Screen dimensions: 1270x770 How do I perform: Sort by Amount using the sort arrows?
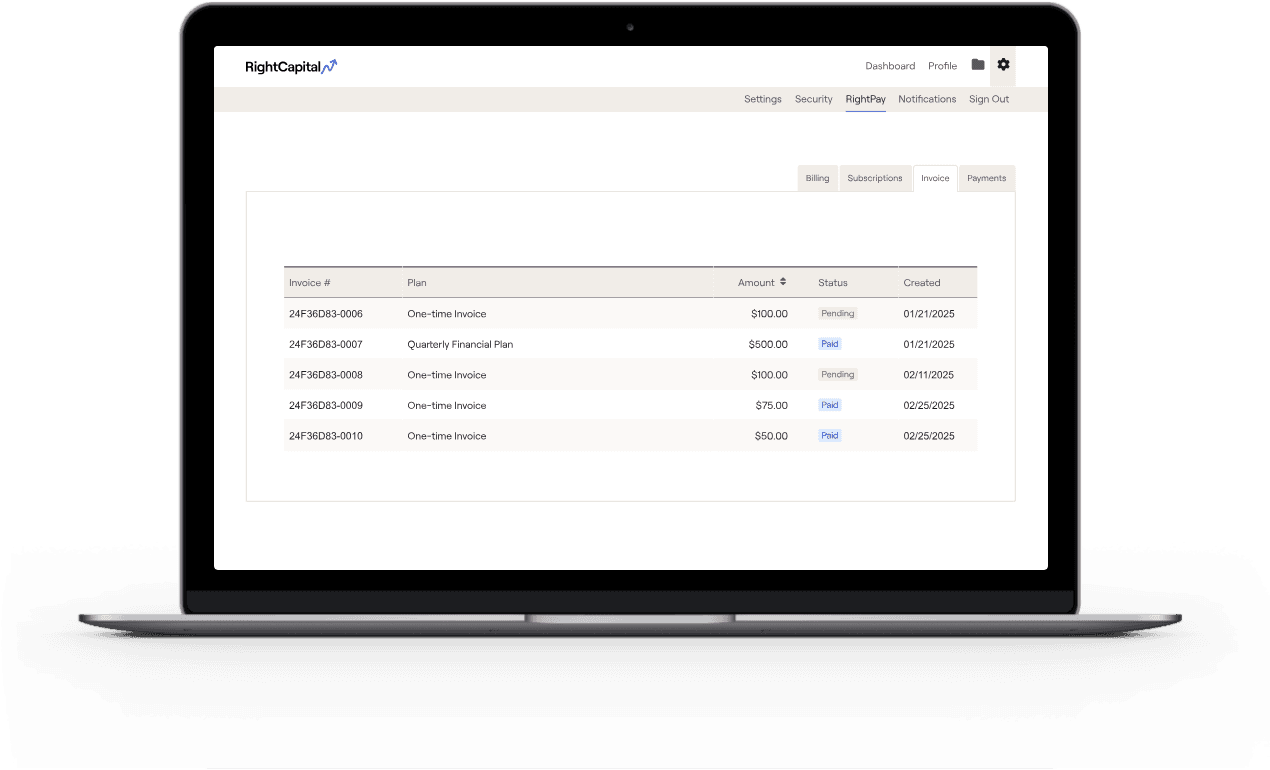783,282
